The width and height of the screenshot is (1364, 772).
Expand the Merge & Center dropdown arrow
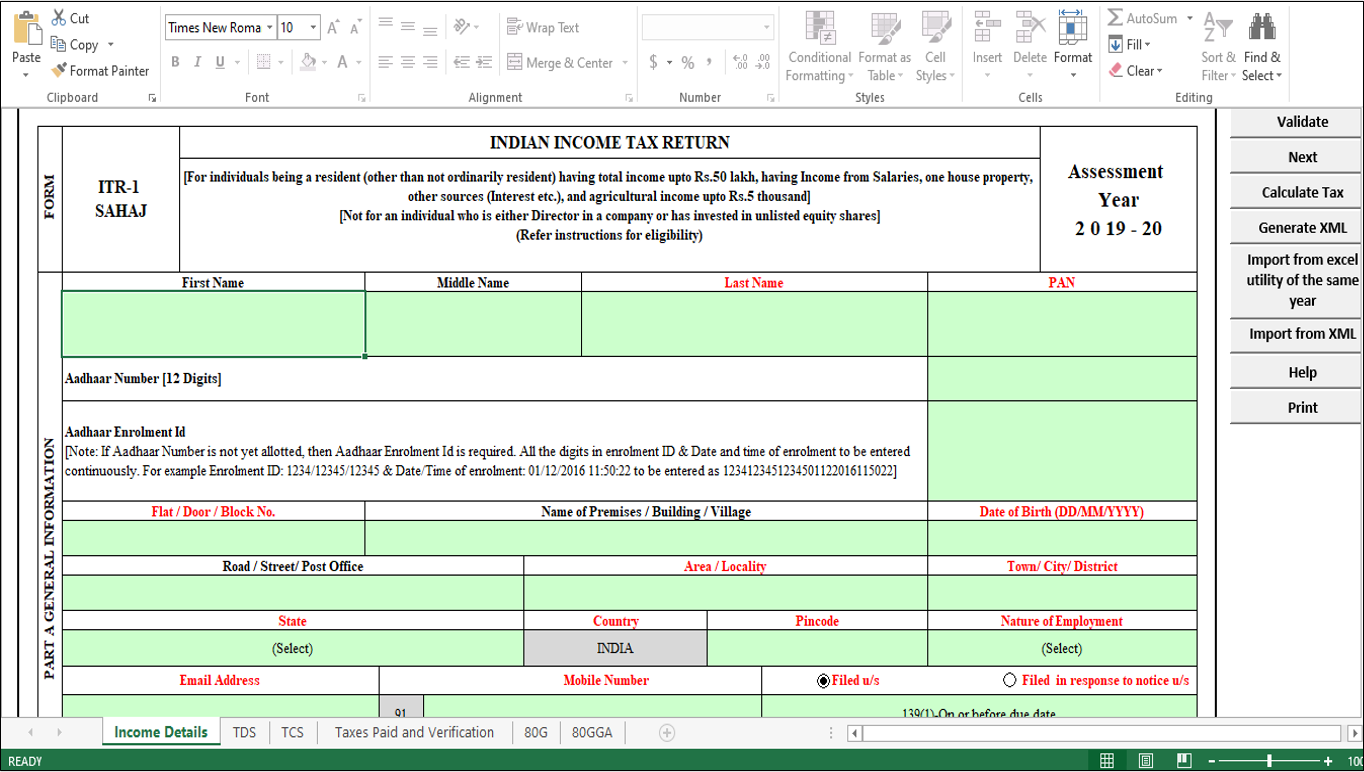click(x=625, y=62)
